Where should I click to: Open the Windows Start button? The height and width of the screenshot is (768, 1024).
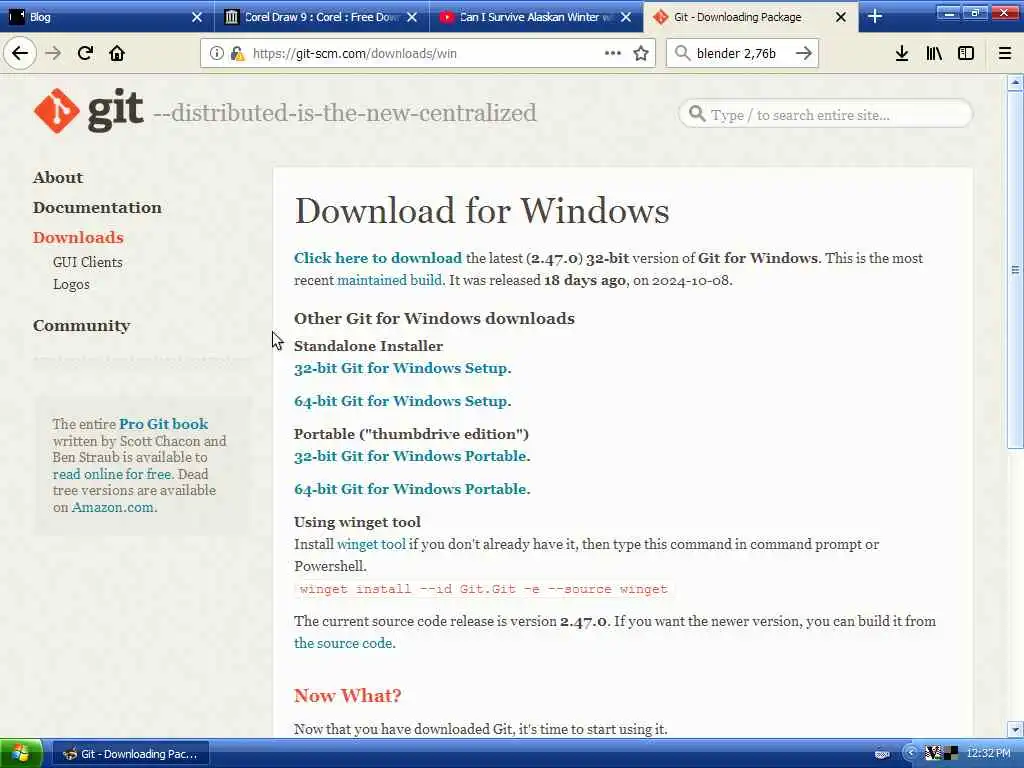[x=21, y=754]
